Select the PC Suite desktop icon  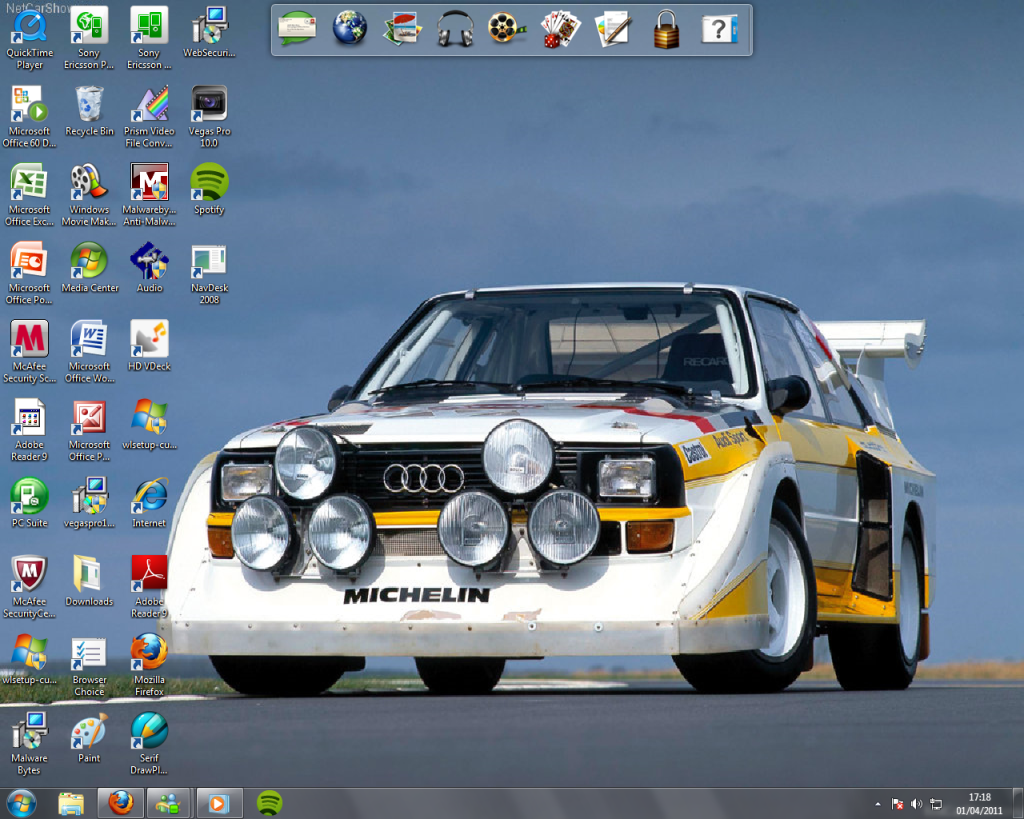(x=29, y=504)
